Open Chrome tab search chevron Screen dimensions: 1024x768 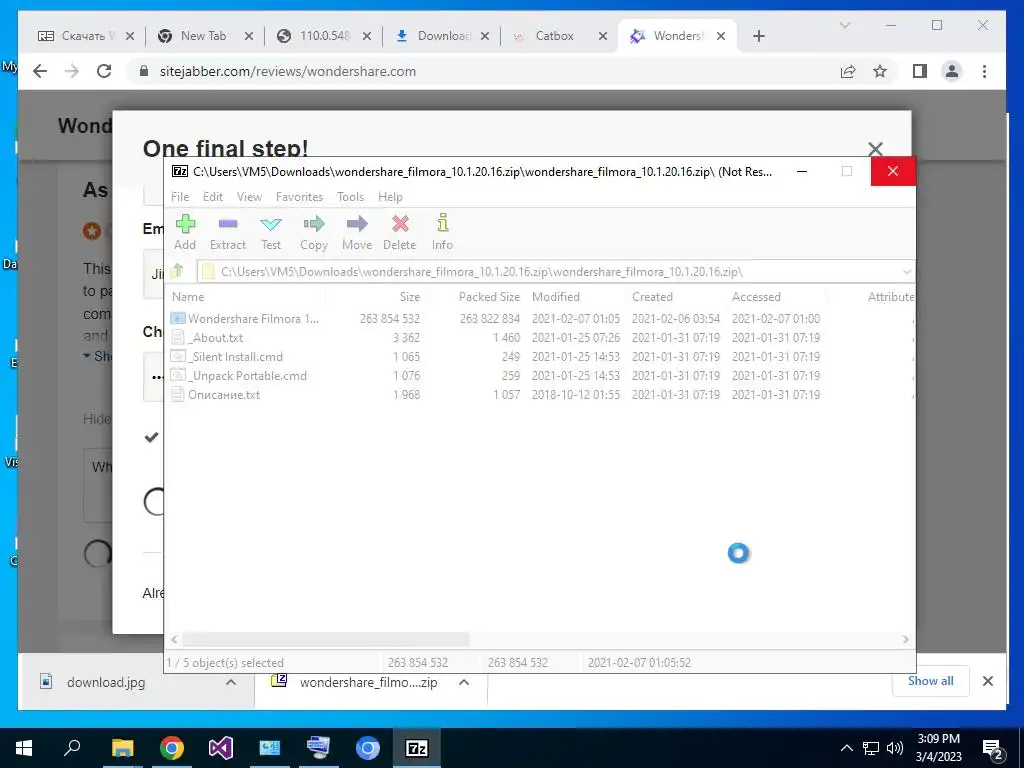(844, 25)
